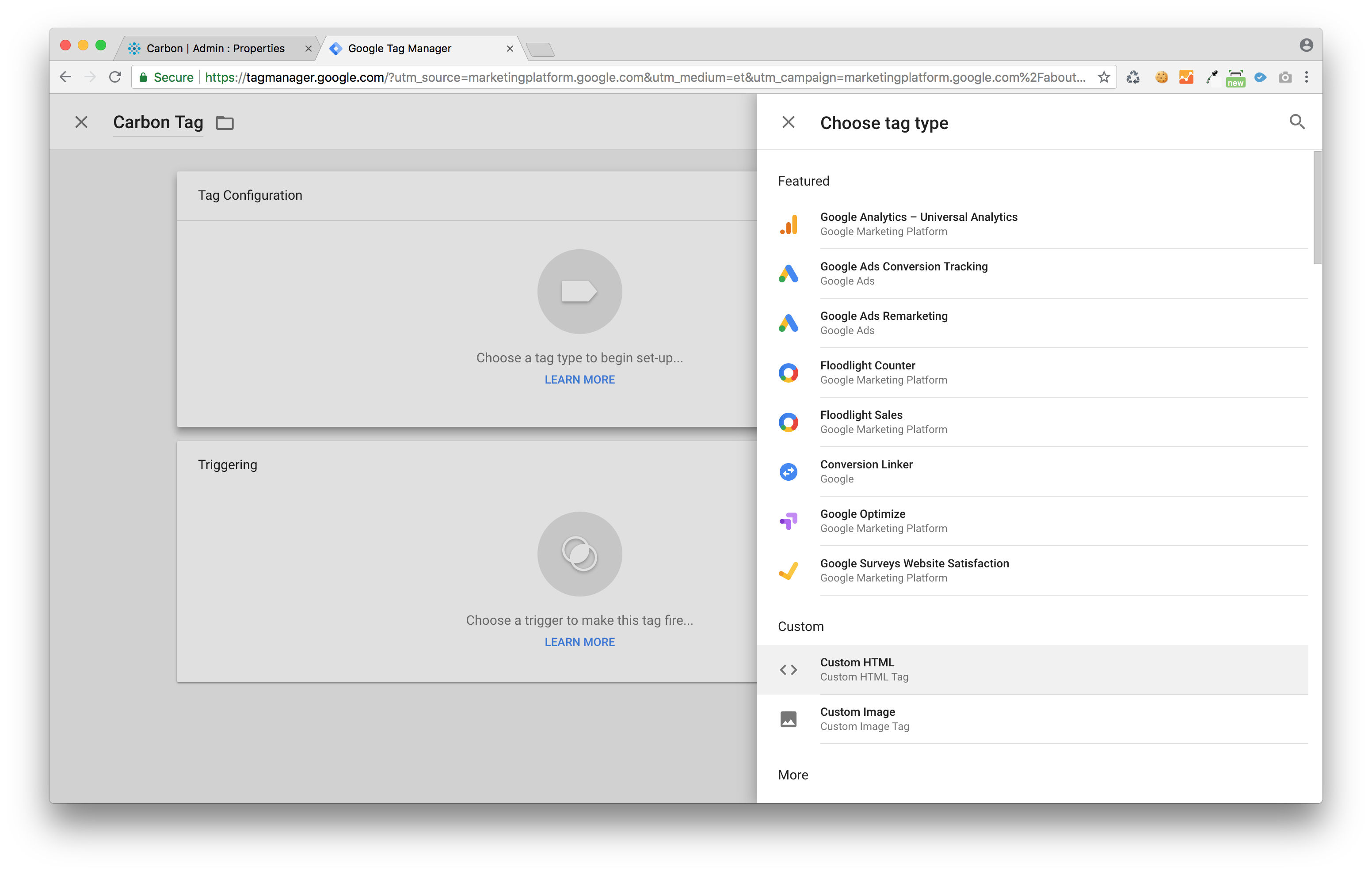Close the Choose tag type panel
The height and width of the screenshot is (874, 1372).
[x=789, y=122]
